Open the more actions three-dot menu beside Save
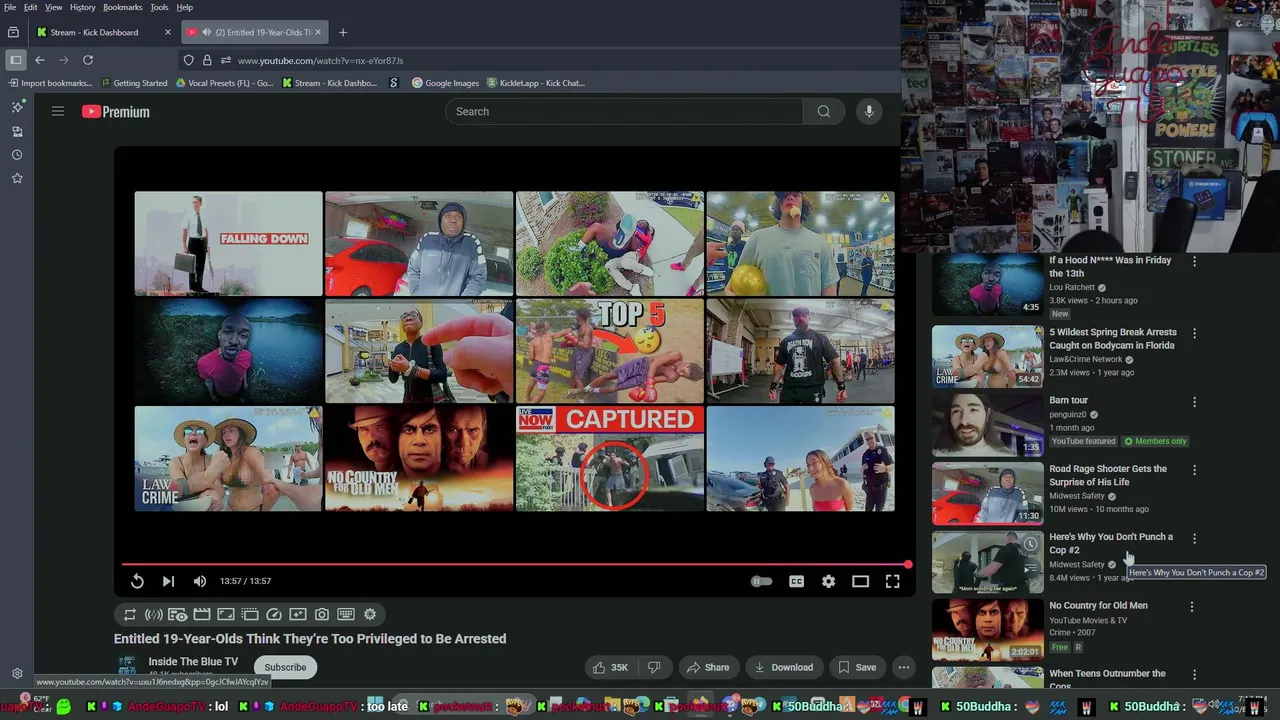1280x720 pixels. [904, 667]
